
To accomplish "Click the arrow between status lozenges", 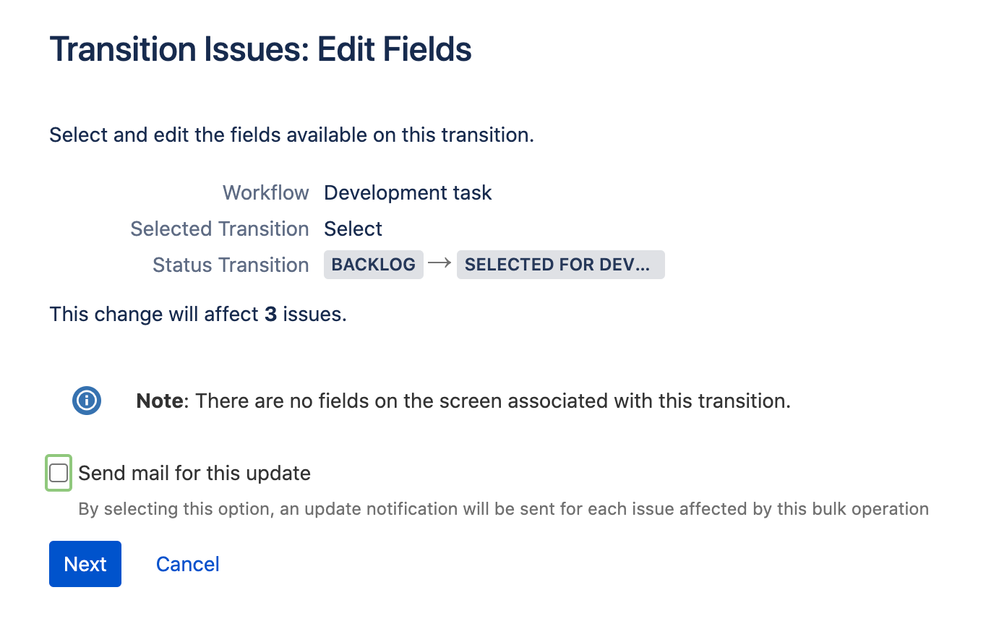I will 440,262.
